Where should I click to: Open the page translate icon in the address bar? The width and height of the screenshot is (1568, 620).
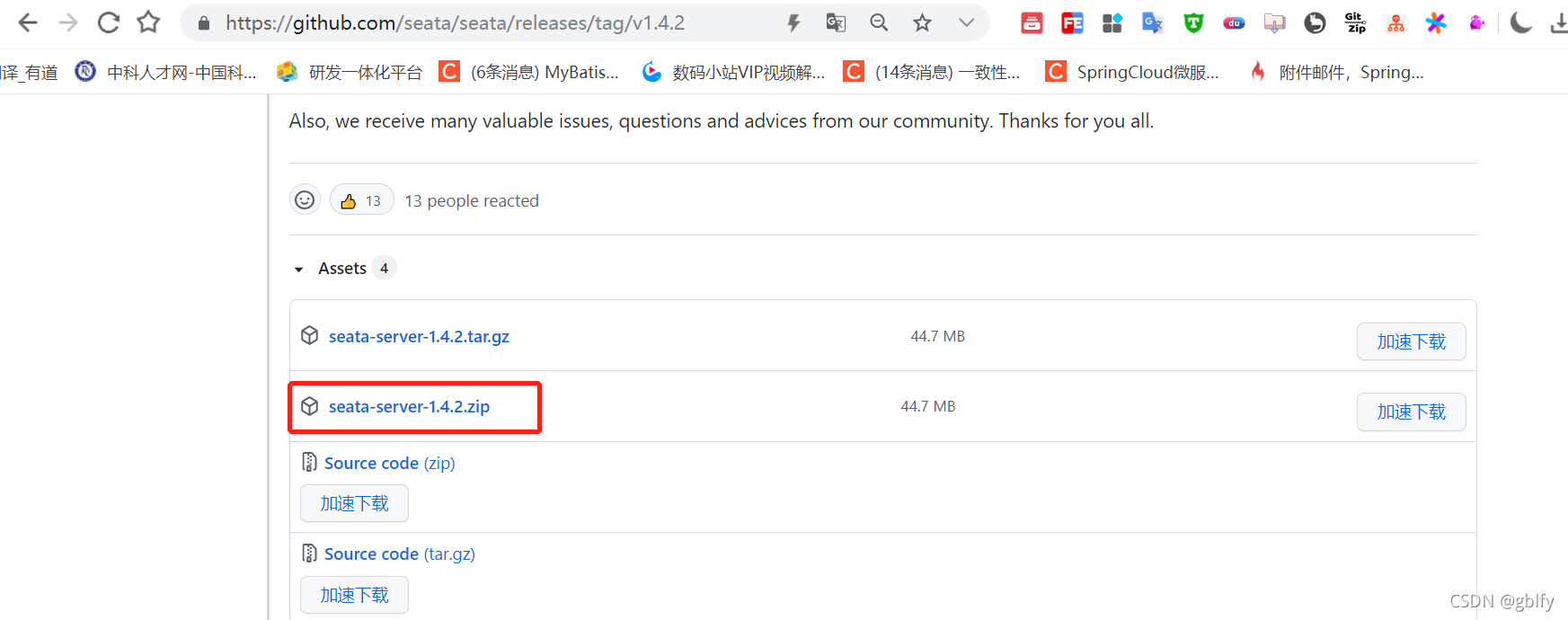click(836, 23)
